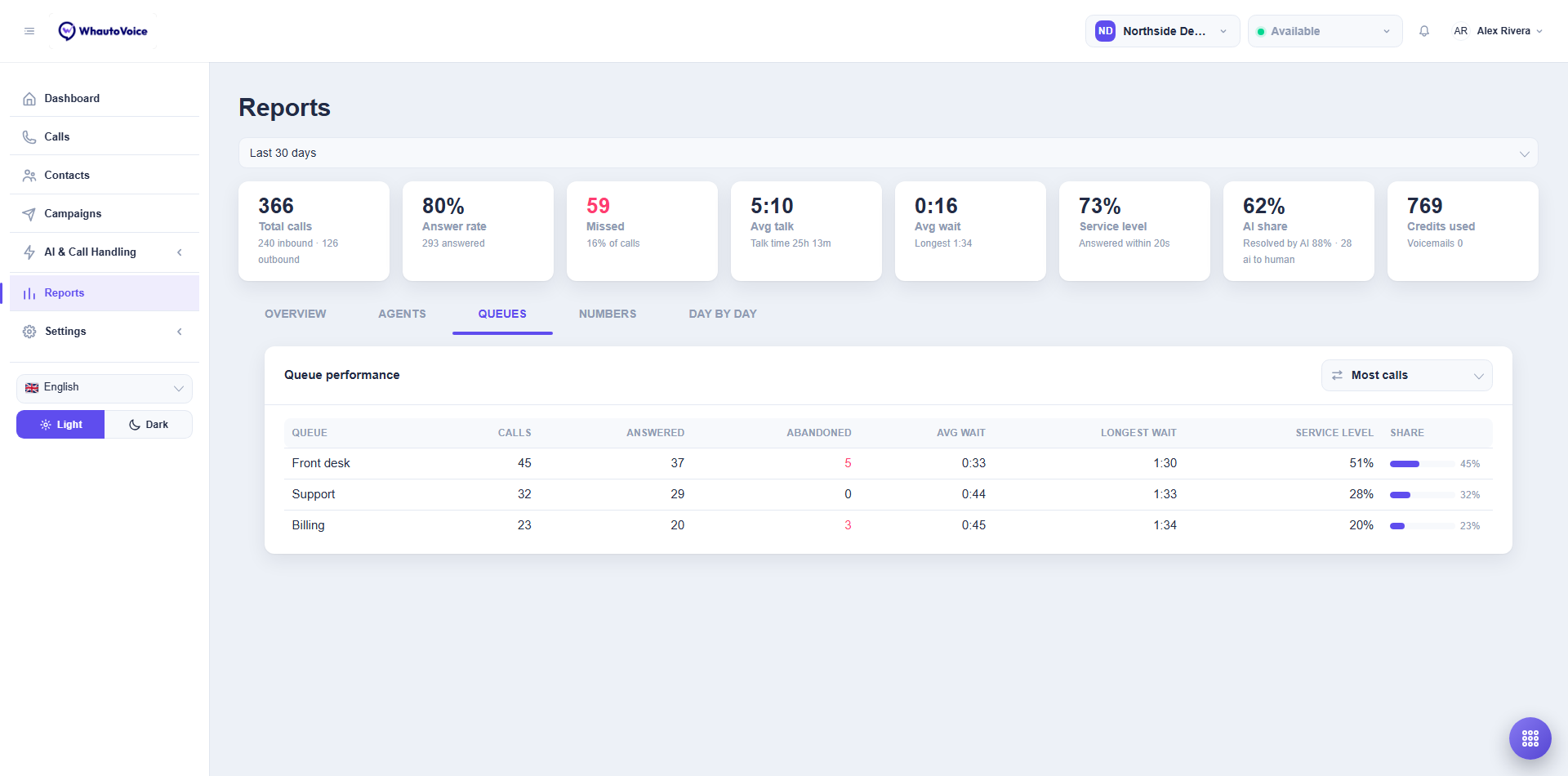This screenshot has width=1568, height=776.
Task: Go to Dashboard in the sidebar
Action: point(105,99)
